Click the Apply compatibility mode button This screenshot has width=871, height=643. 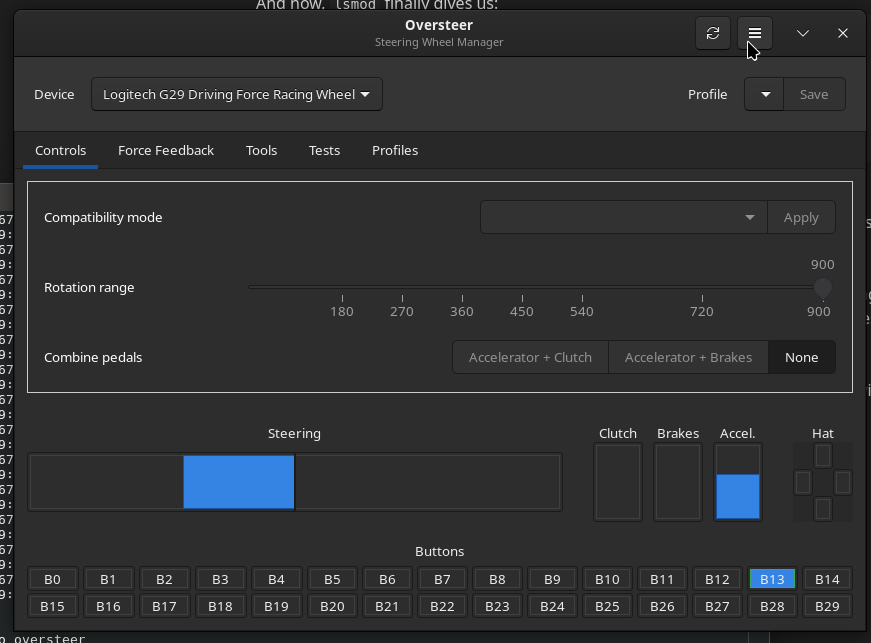tap(801, 217)
